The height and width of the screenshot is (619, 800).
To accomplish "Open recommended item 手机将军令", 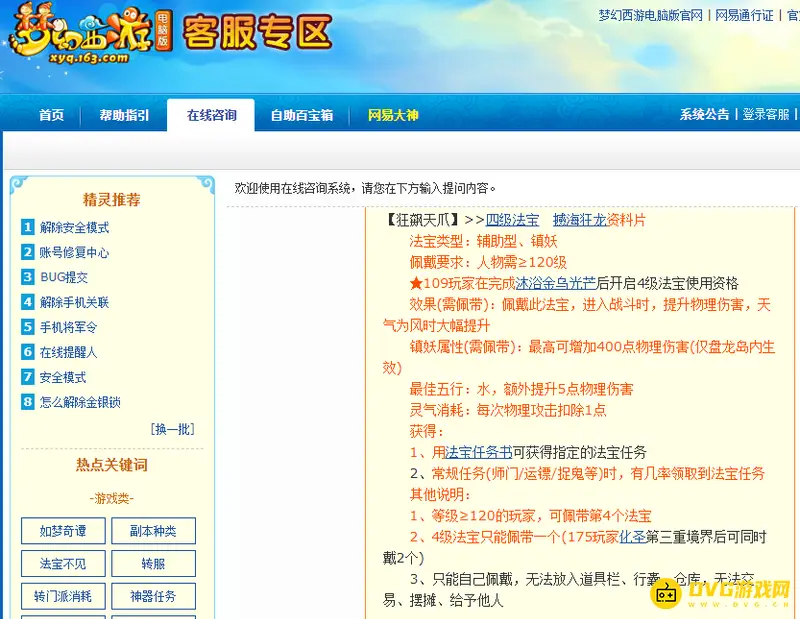I will [68, 327].
